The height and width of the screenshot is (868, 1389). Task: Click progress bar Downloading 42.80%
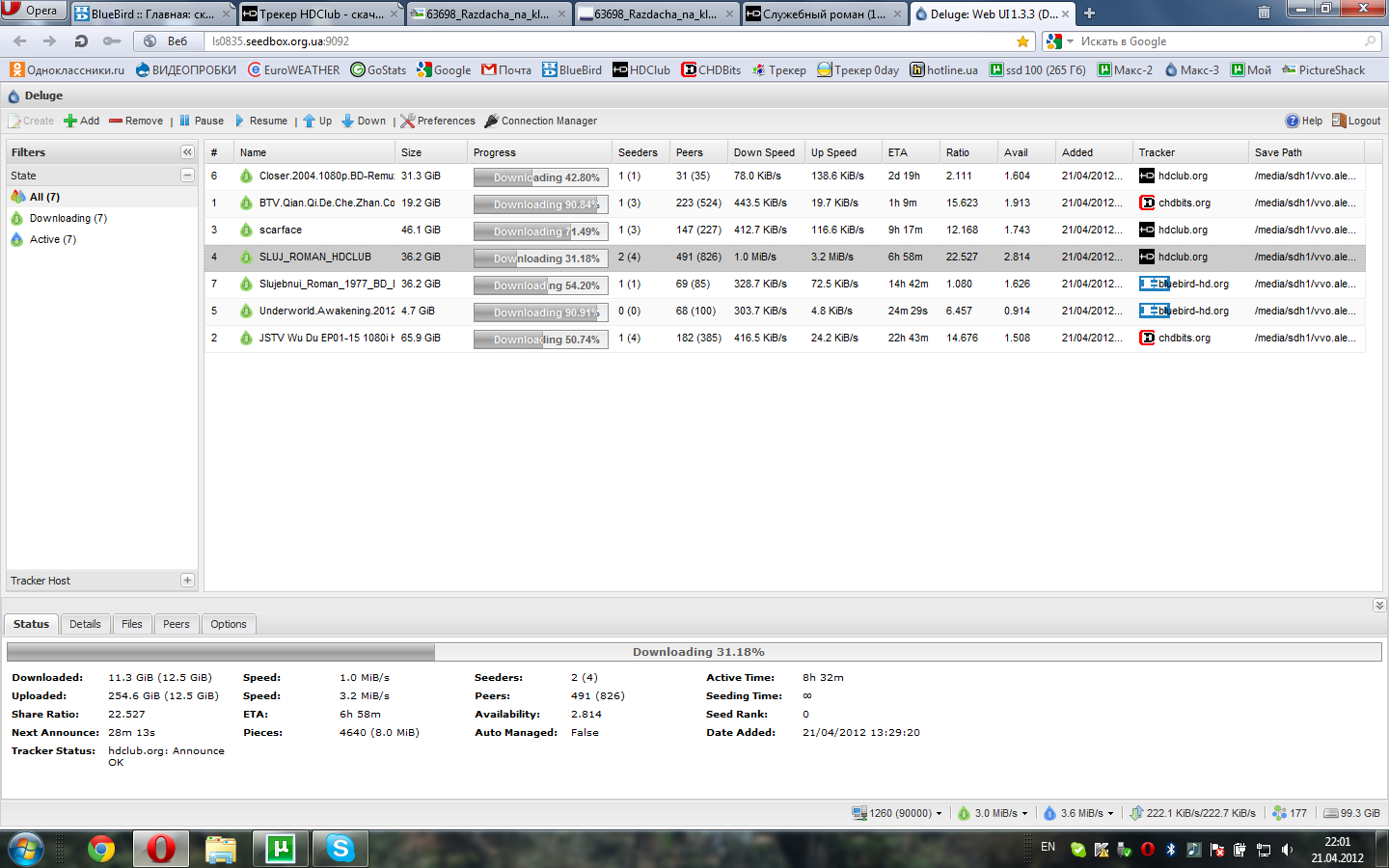coord(540,177)
